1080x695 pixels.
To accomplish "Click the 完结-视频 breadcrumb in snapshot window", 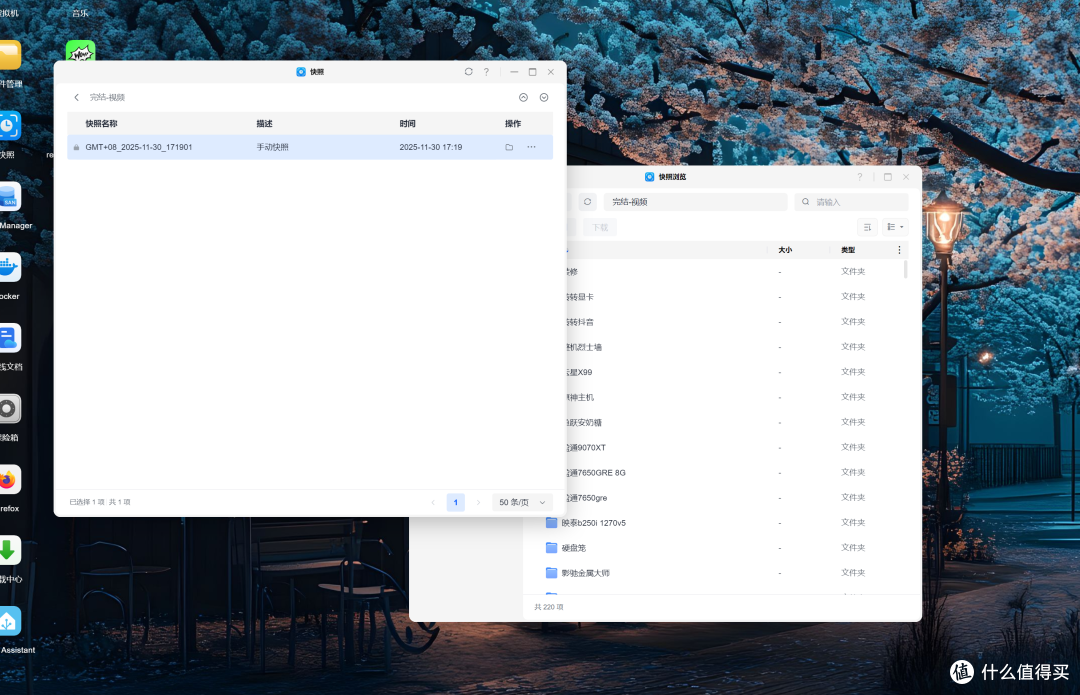I will [x=107, y=97].
